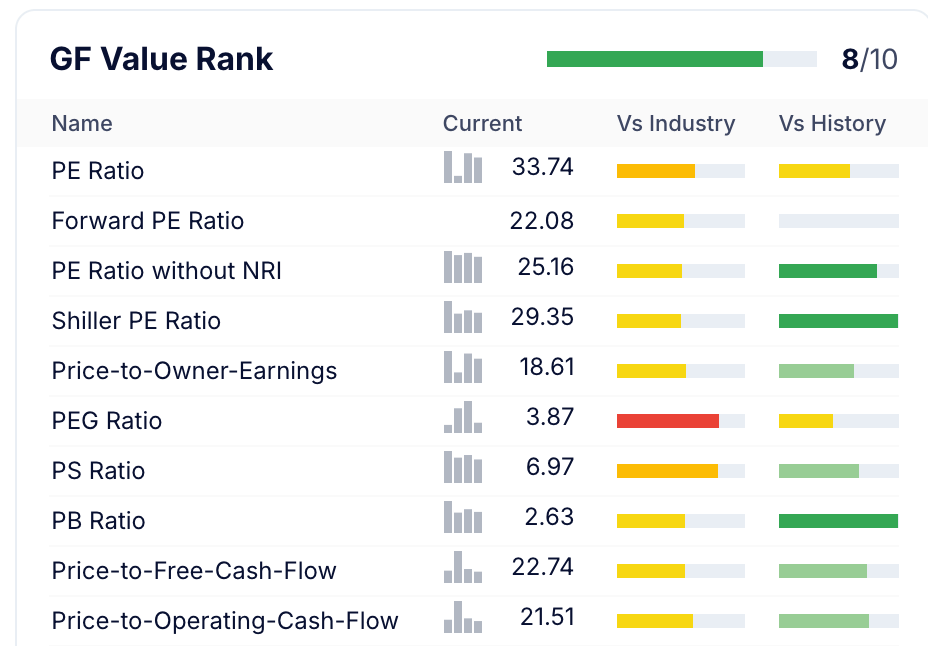The image size is (928, 646).
Task: Click the PEG Ratio value 3.87
Action: 550,417
